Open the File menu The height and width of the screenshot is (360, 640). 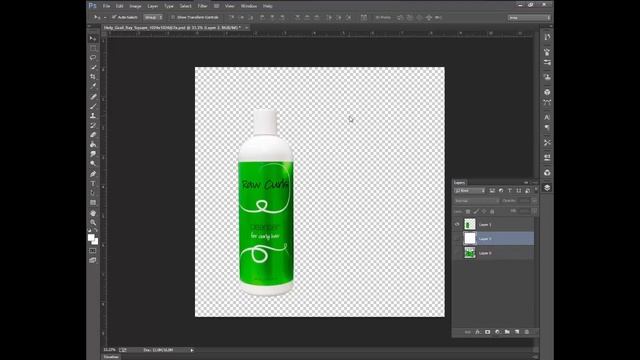point(107,6)
